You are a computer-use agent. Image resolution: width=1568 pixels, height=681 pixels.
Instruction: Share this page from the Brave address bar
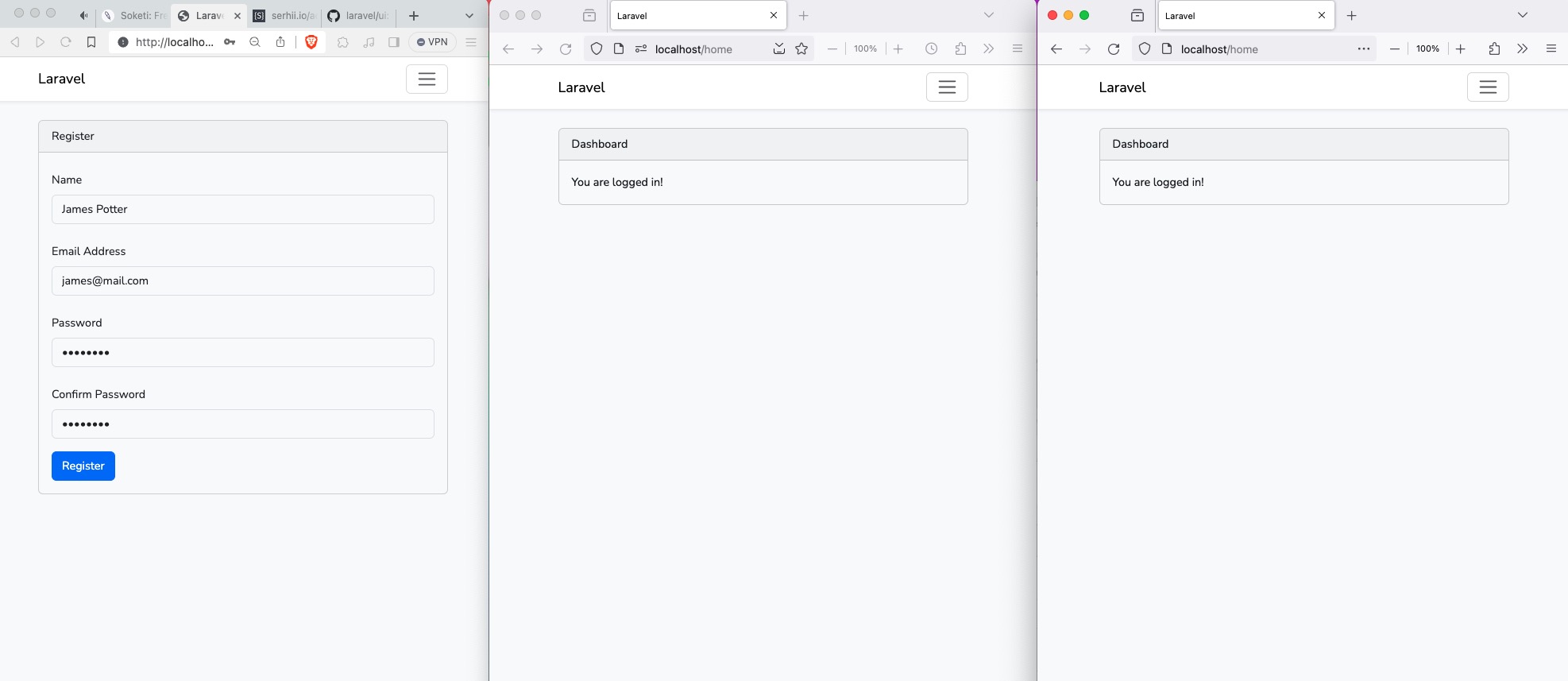(x=280, y=42)
